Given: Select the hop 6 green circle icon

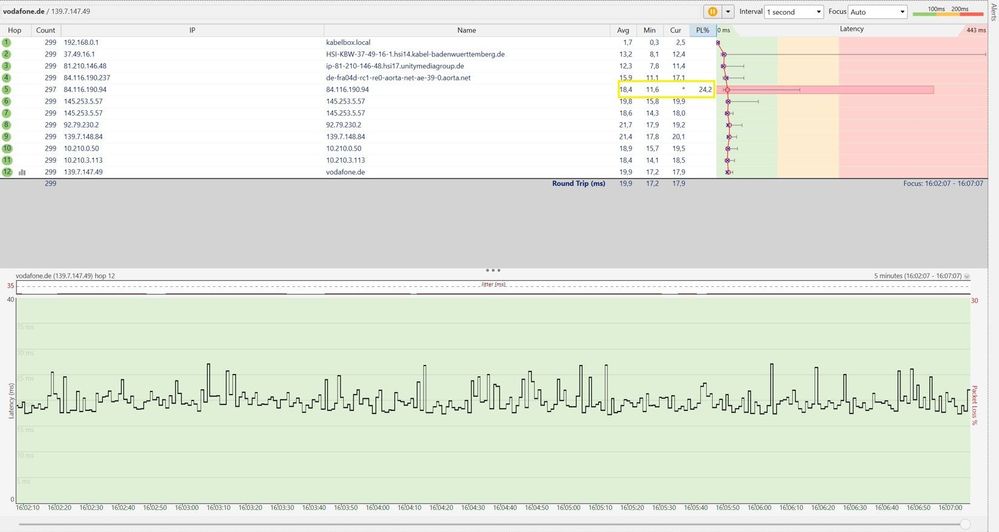Looking at the screenshot, I should (6, 101).
